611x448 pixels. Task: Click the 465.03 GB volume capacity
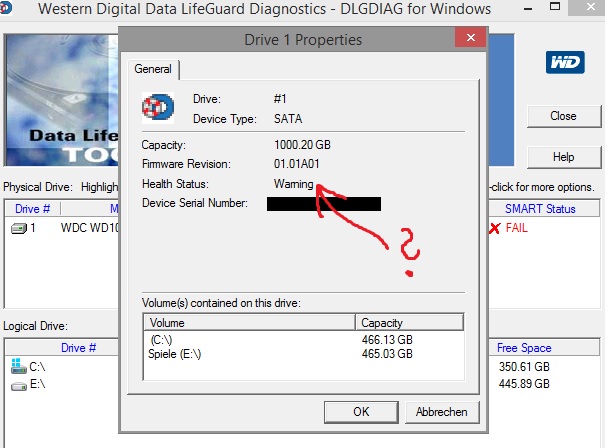(387, 354)
